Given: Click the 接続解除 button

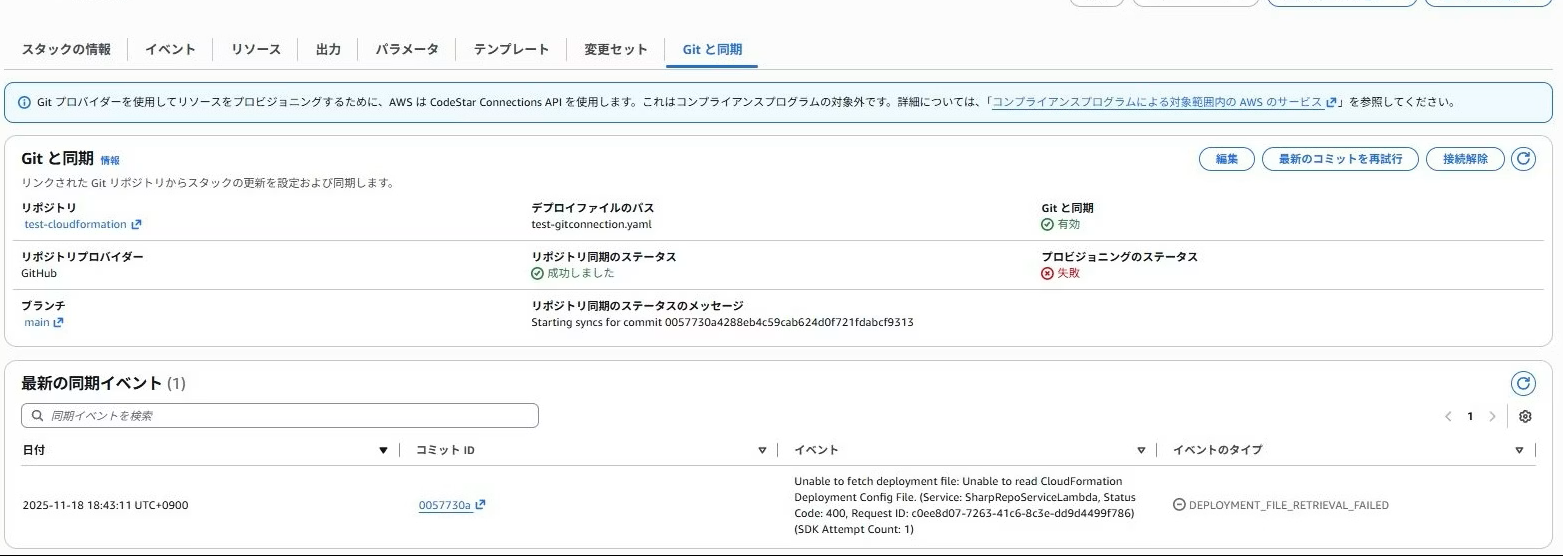Looking at the screenshot, I should pos(1465,159).
